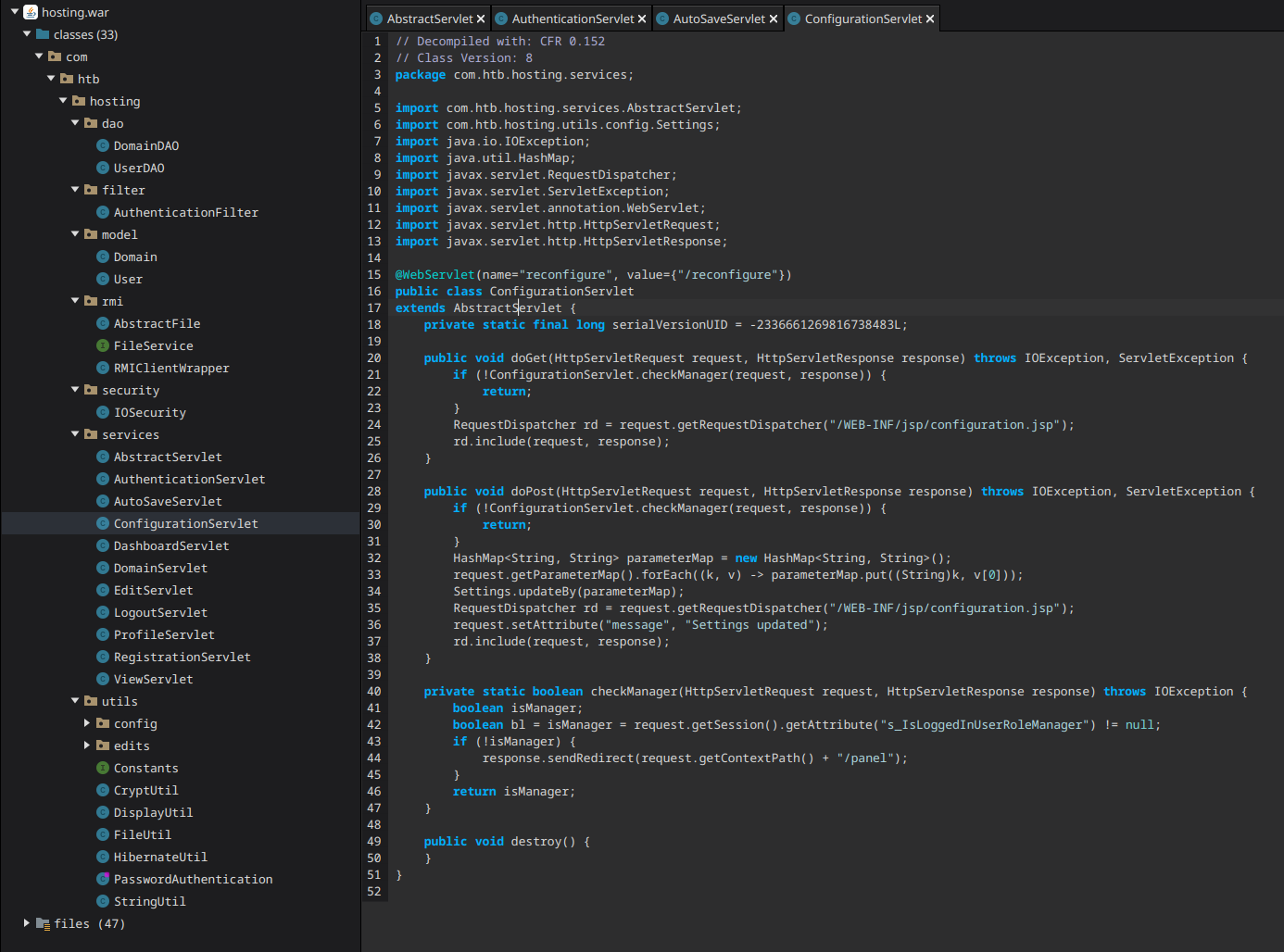Click the CryptUtil class icon
Image resolution: width=1284 pixels, height=952 pixels.
(103, 790)
